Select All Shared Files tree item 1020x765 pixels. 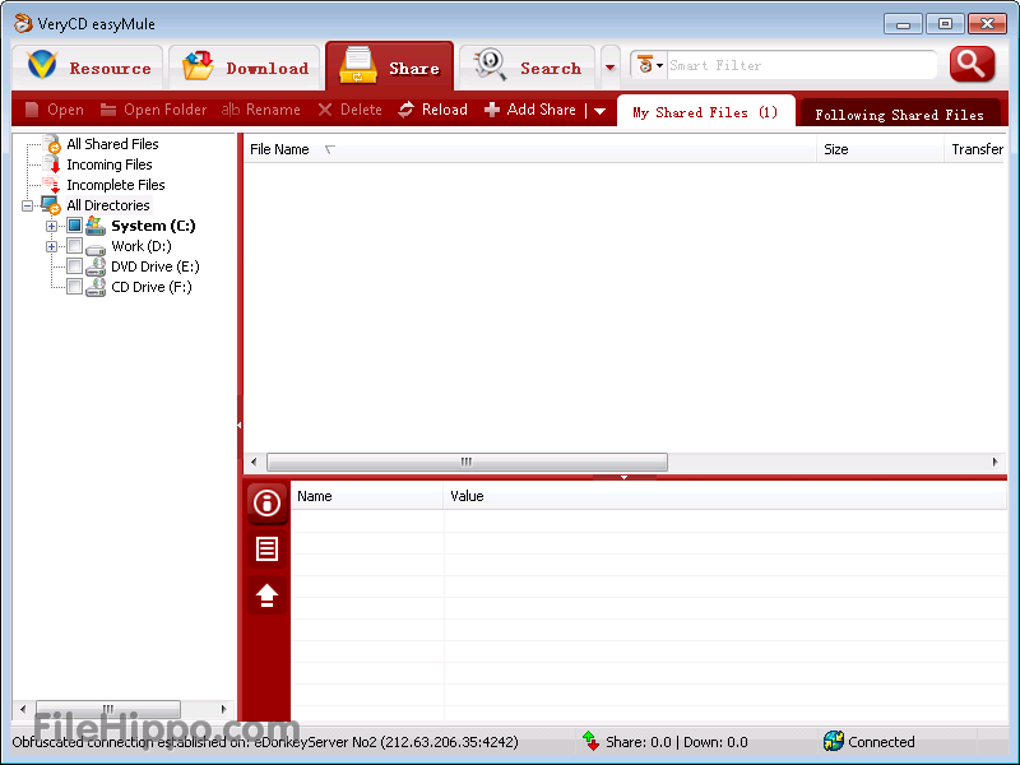pos(113,144)
